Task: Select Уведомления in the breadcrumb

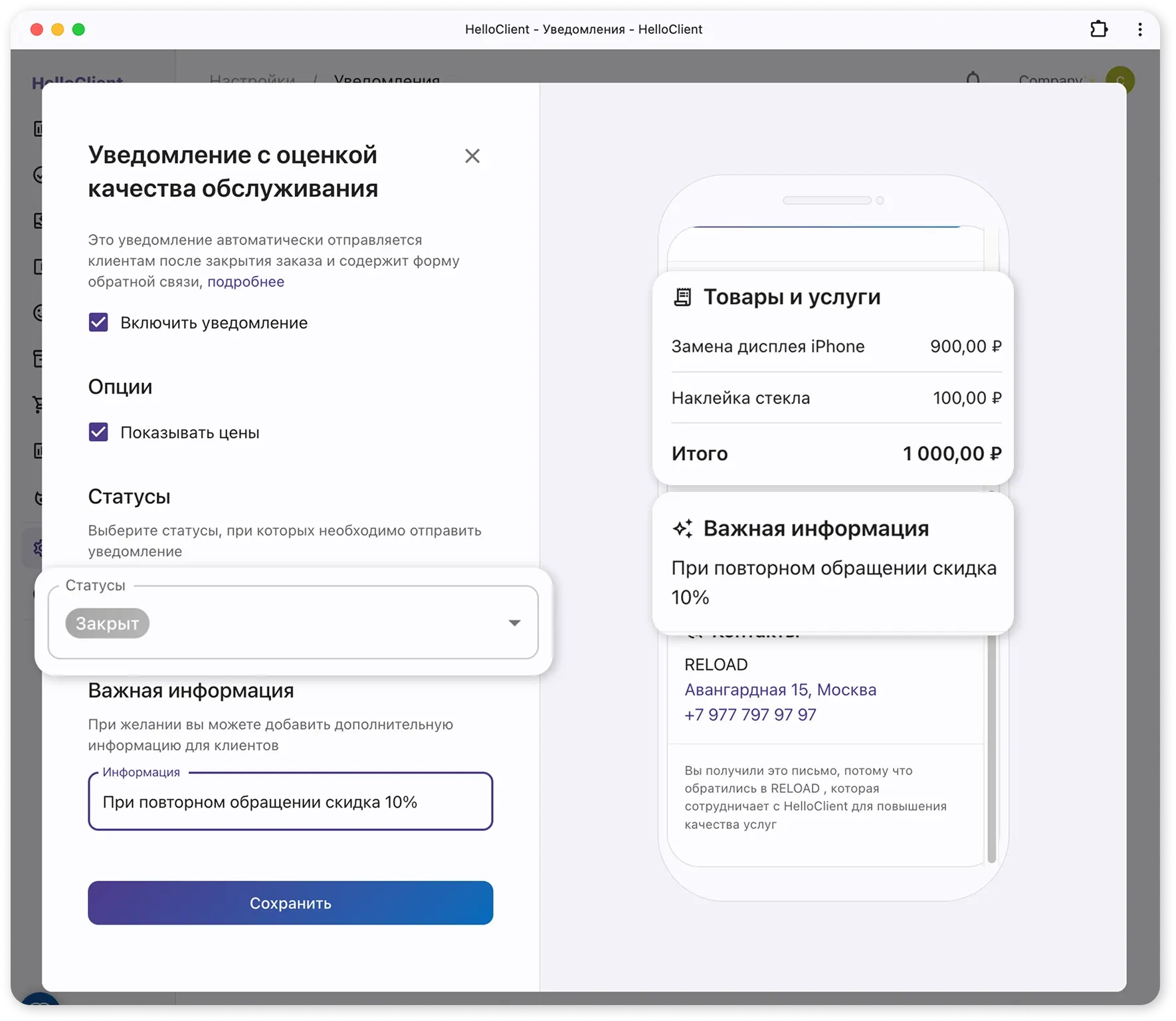Action: pos(387,80)
